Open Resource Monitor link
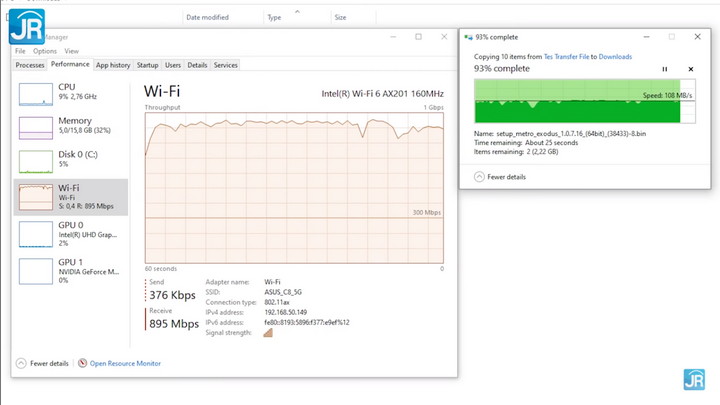The width and height of the screenshot is (720, 405). tap(125, 363)
